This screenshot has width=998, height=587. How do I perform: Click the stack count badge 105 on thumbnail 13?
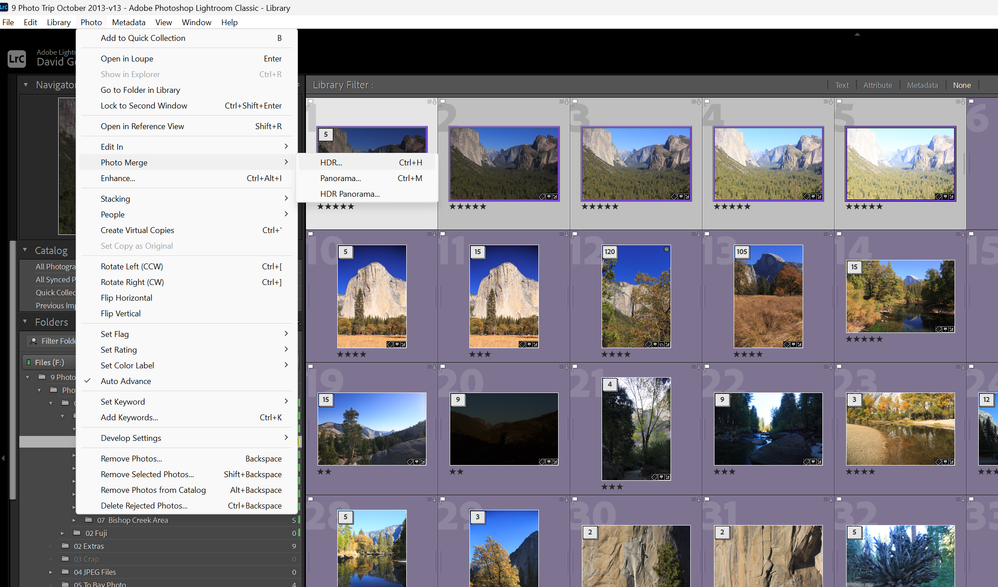point(741,252)
